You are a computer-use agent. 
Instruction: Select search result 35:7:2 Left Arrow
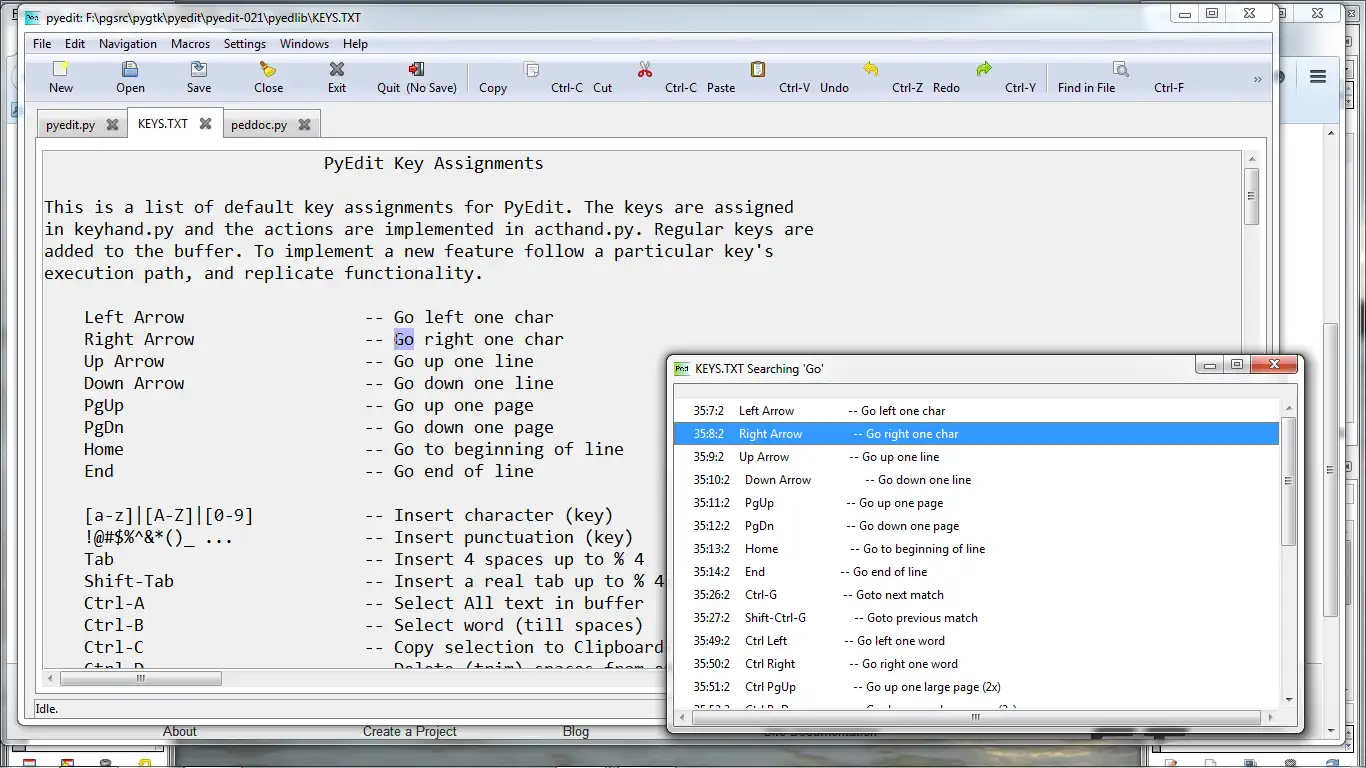pyautogui.click(x=976, y=411)
